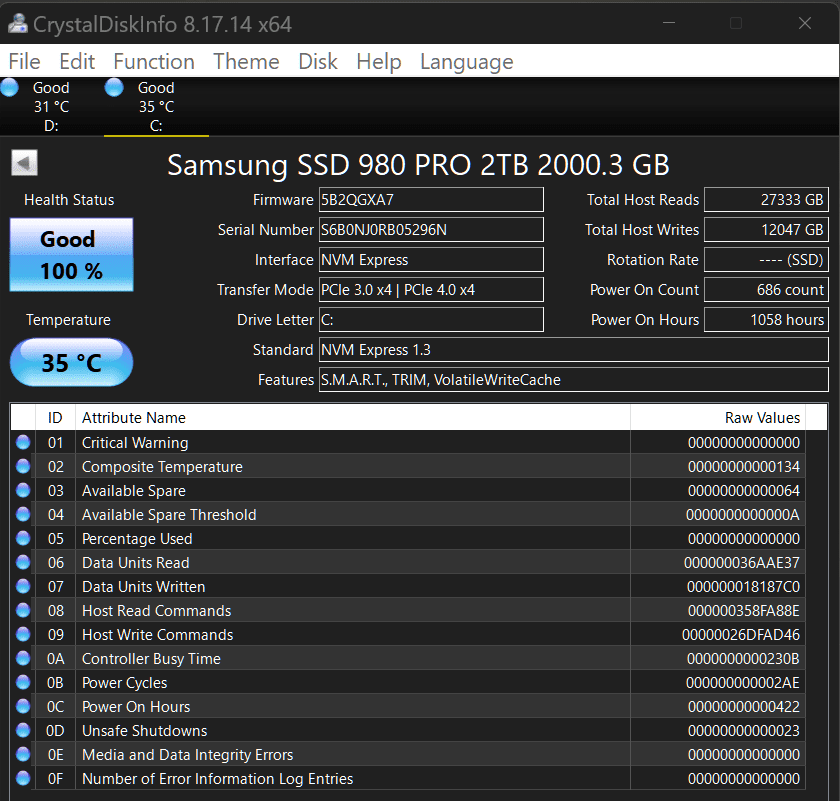
Task: Click the ID column header
Action: click(x=55, y=417)
